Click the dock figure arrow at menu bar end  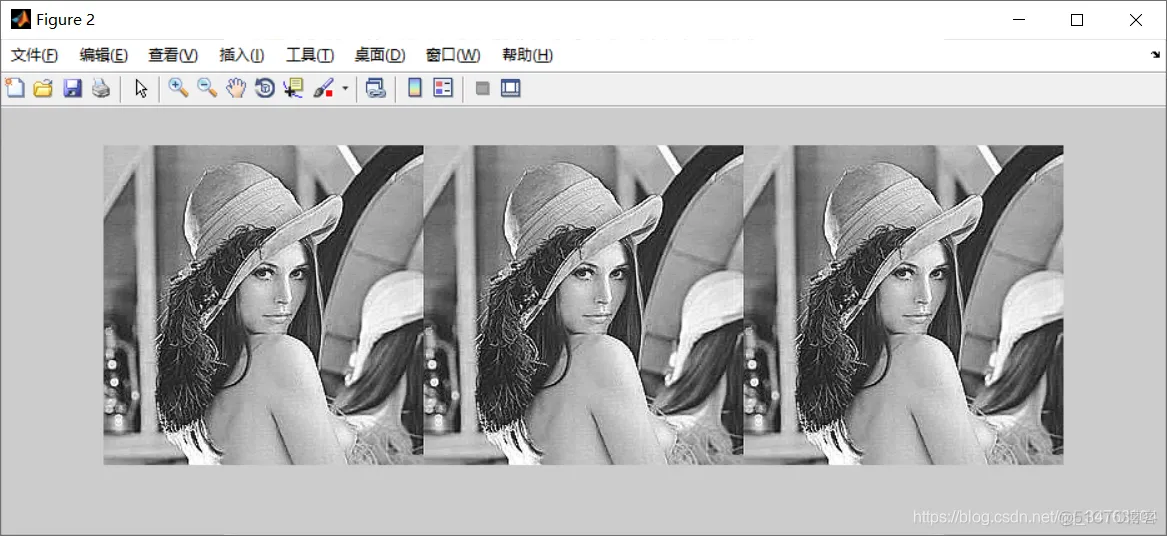tap(1155, 54)
